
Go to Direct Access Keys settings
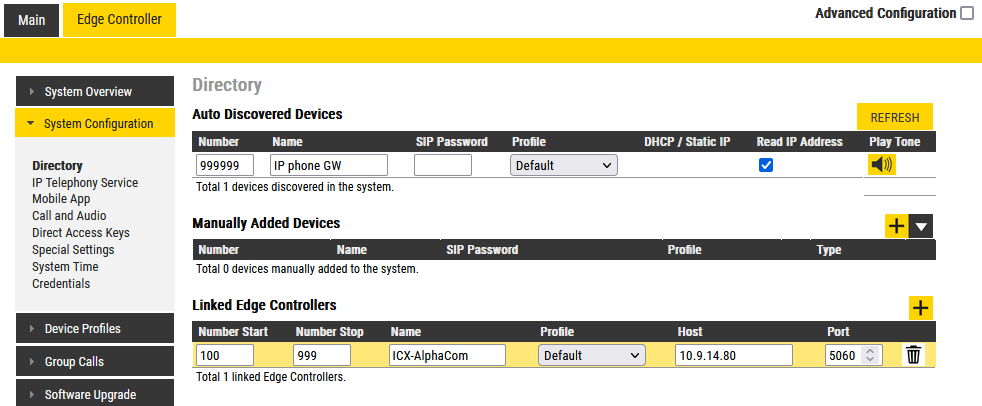coord(81,233)
